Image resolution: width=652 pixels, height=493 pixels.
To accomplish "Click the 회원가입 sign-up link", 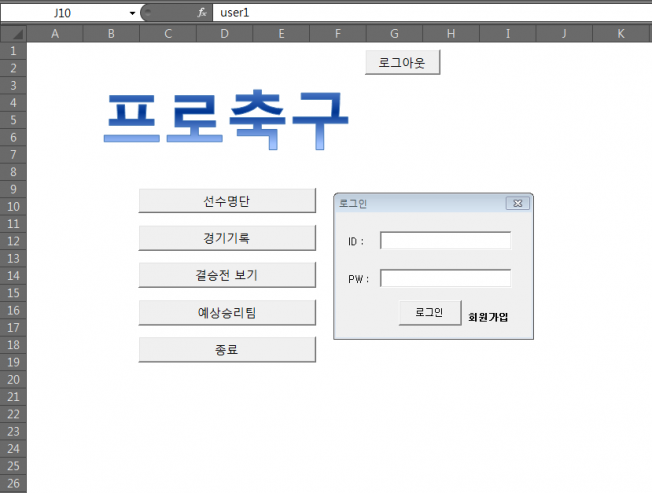I will pyautogui.click(x=488, y=317).
